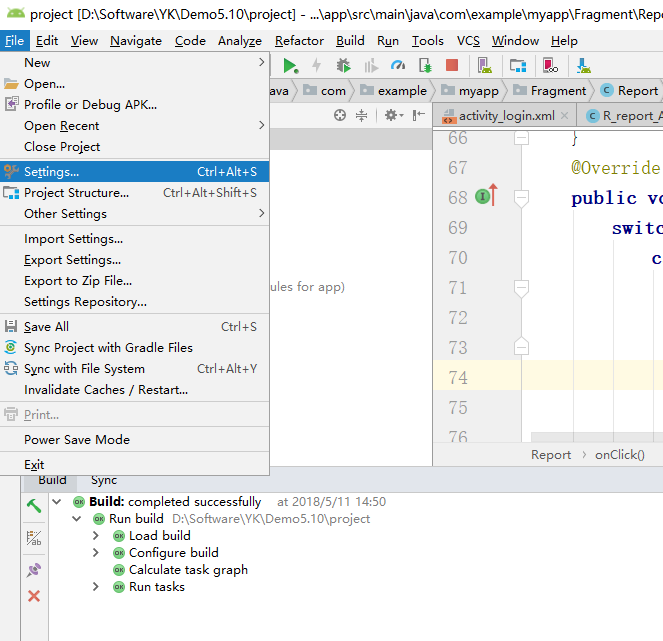Click the collapse all icon in project panel
Screen dimensions: 663x641
[362, 115]
